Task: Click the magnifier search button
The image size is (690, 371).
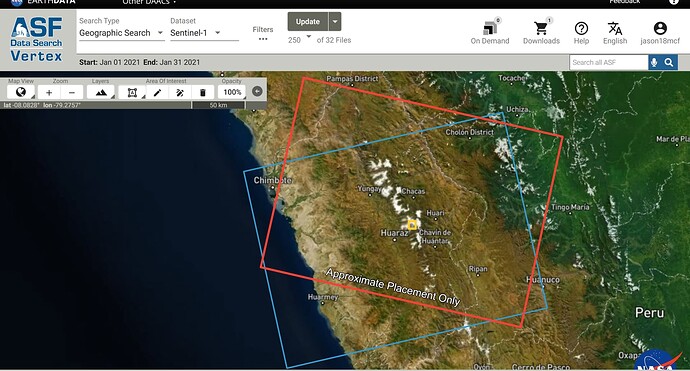Action: click(669, 62)
